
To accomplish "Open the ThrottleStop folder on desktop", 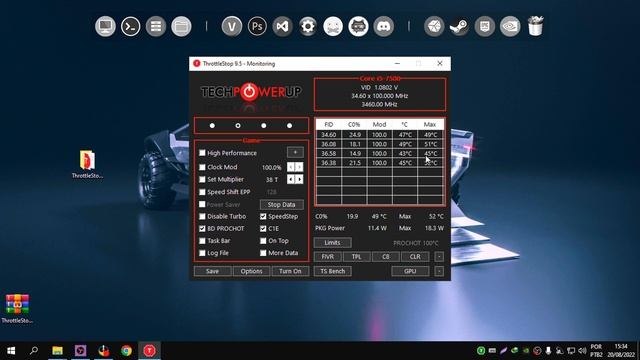I will coord(87,164).
